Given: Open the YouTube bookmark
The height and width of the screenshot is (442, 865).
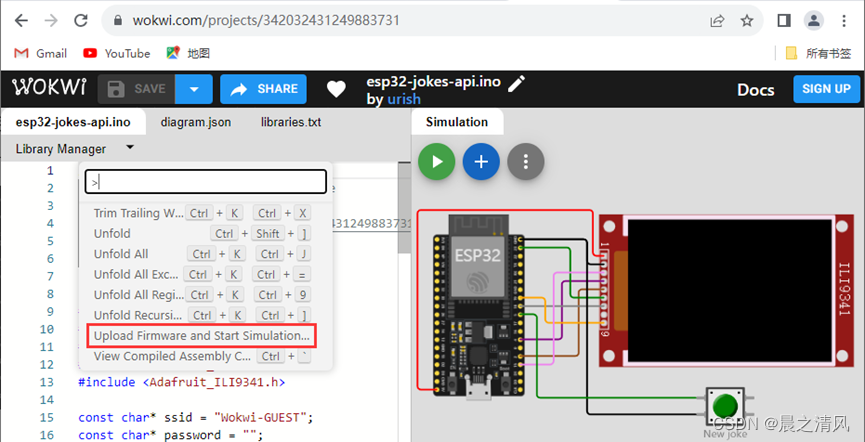Looking at the screenshot, I should pyautogui.click(x=116, y=54).
